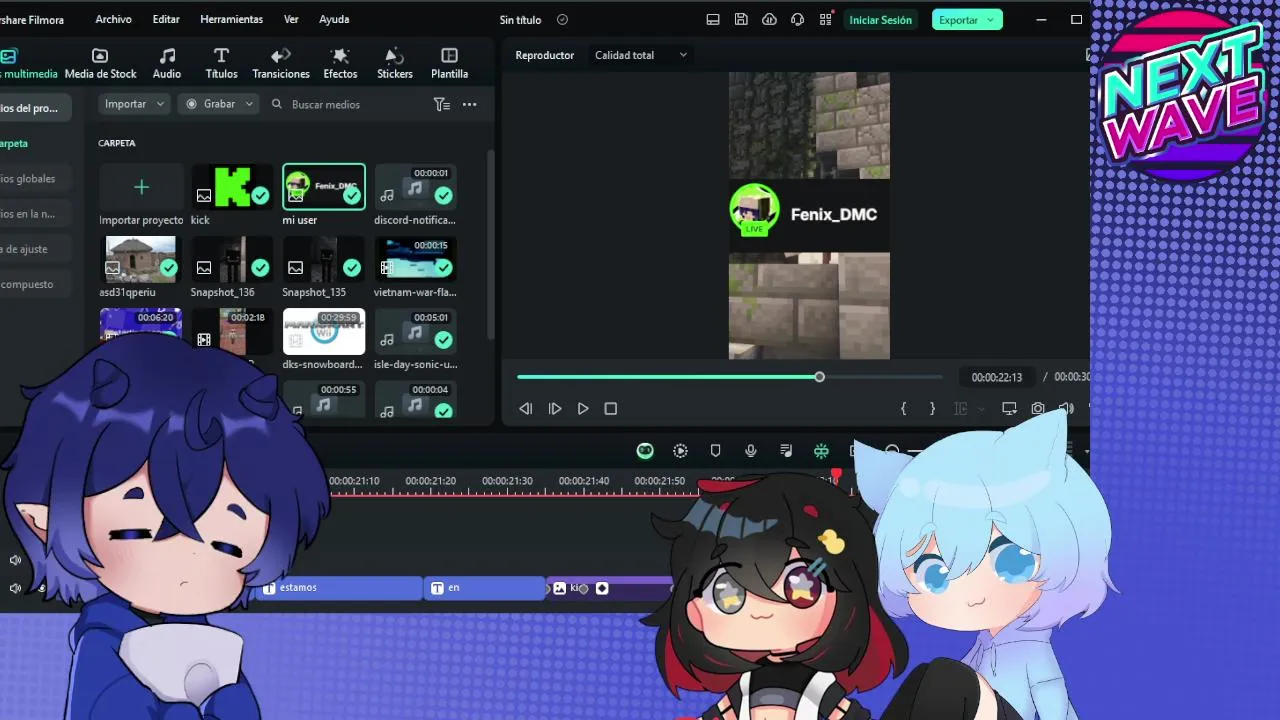Open the Audio tab
Image resolution: width=1280 pixels, height=720 pixels.
click(167, 63)
